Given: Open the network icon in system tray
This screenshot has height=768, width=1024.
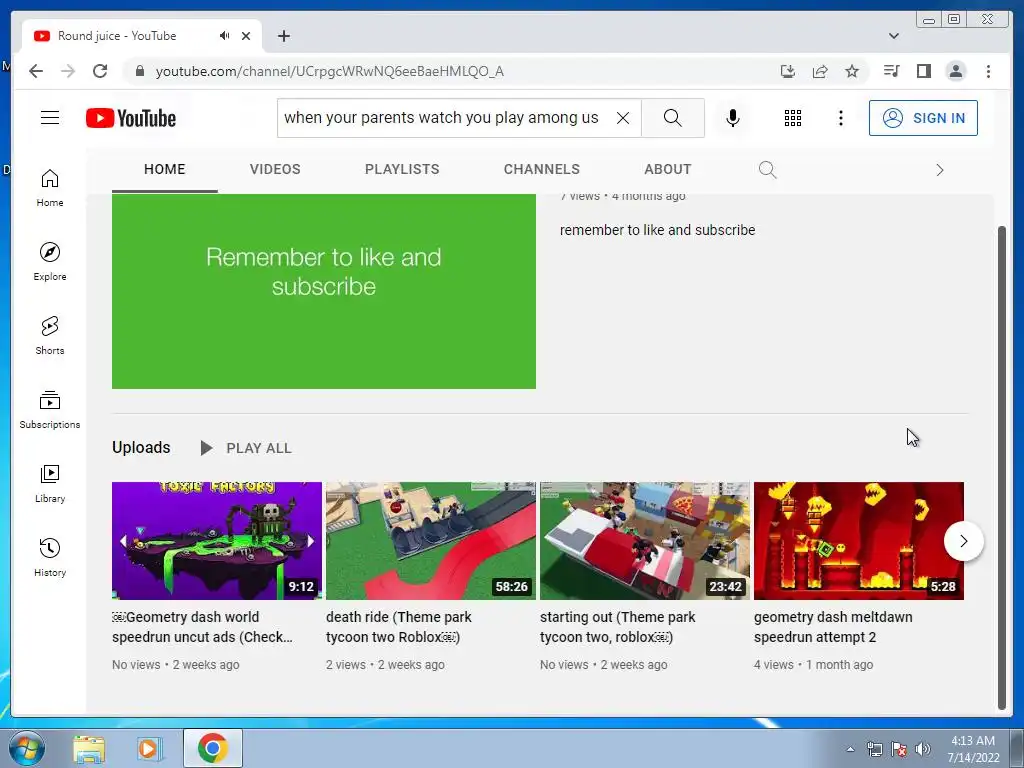Looking at the screenshot, I should point(874,749).
